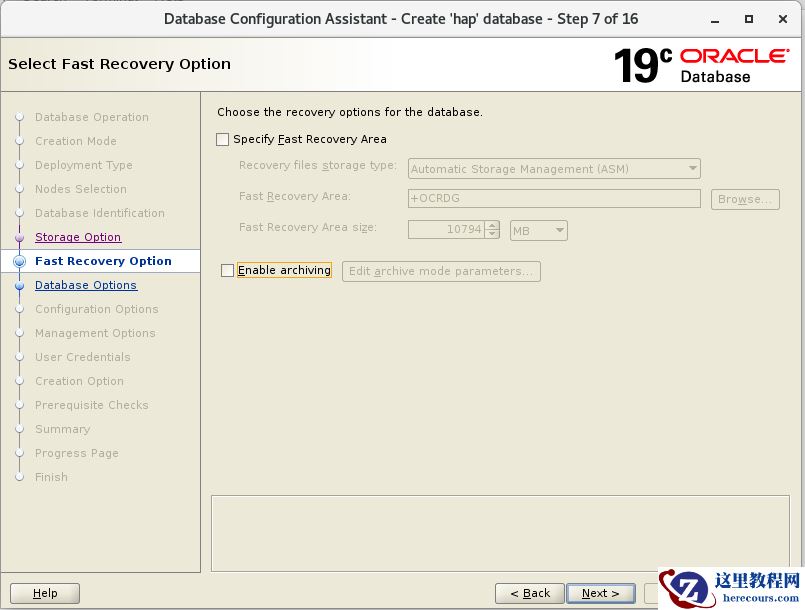
Task: Open Database Options step link
Action: [x=86, y=285]
